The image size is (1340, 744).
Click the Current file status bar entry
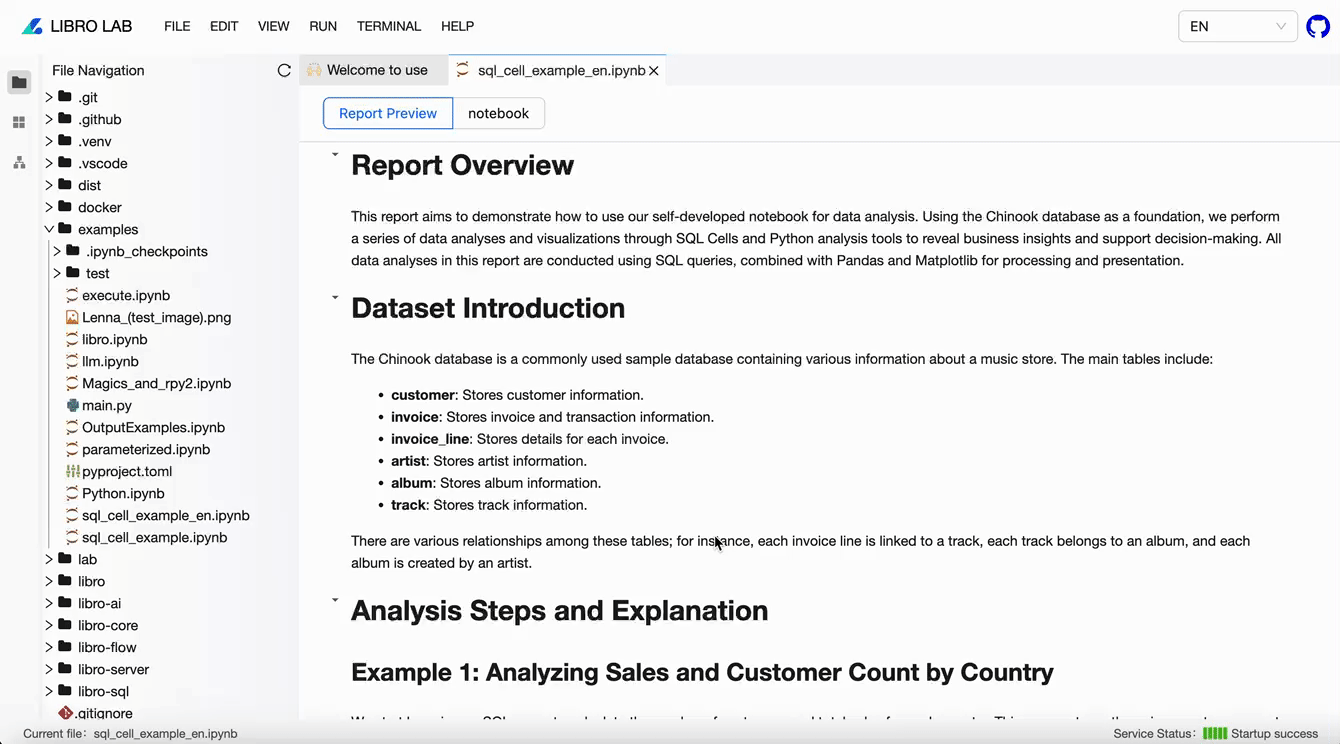coord(130,733)
